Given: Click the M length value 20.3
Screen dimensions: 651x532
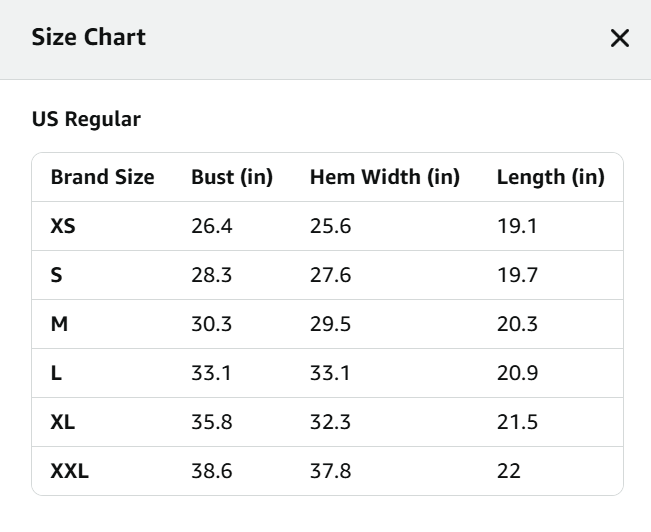Looking at the screenshot, I should (x=517, y=324).
